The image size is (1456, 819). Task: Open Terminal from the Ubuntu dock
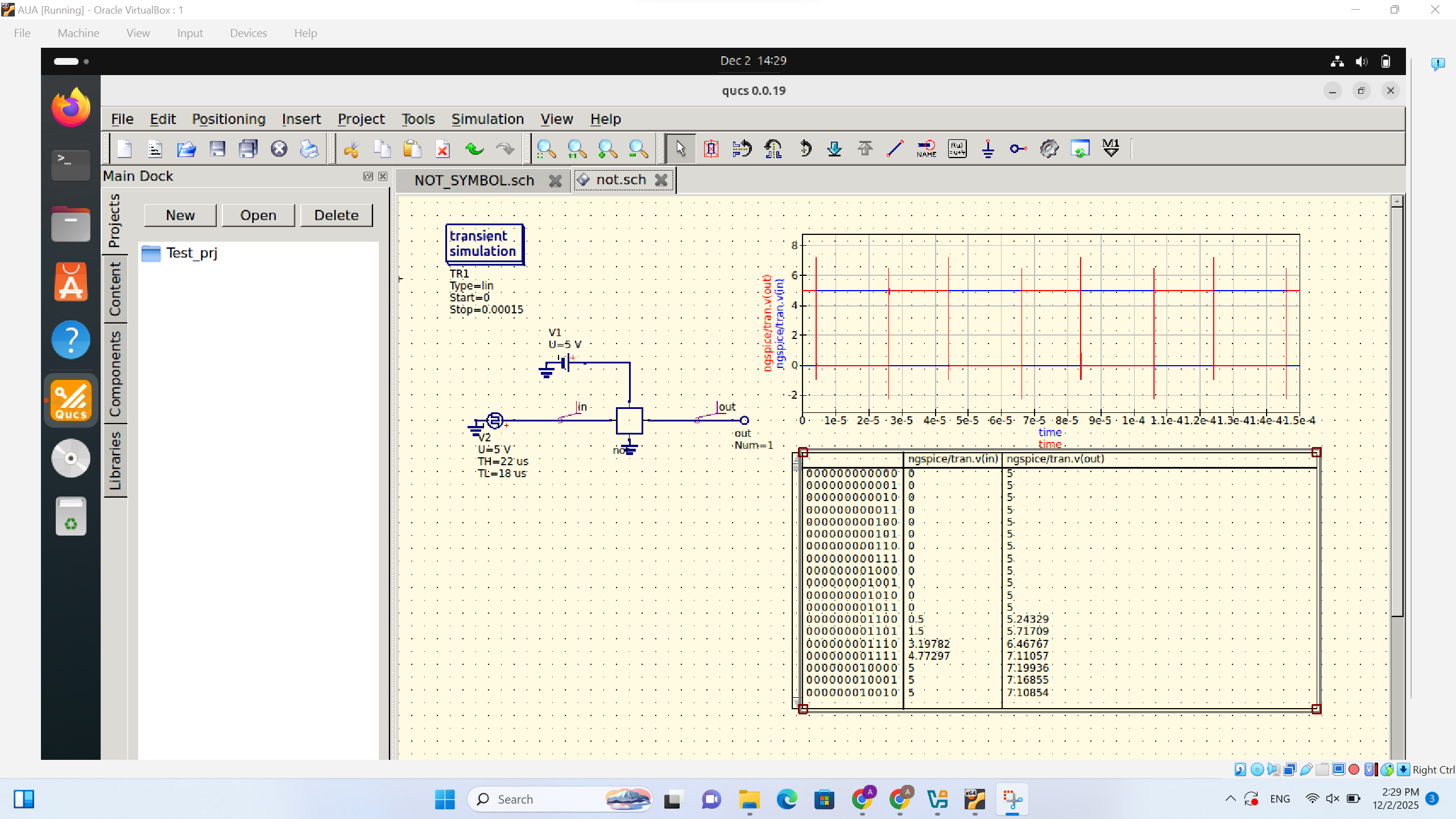tap(71, 165)
